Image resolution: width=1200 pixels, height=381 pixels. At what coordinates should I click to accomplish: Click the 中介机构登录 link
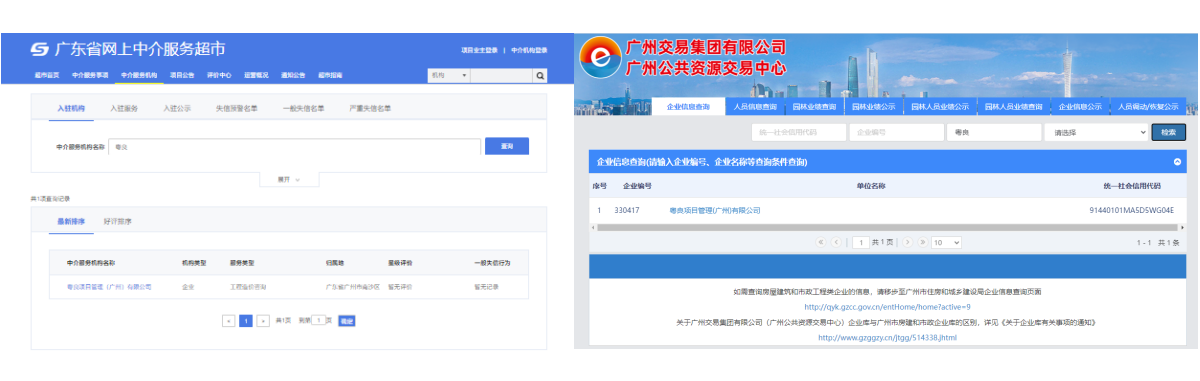tap(529, 49)
